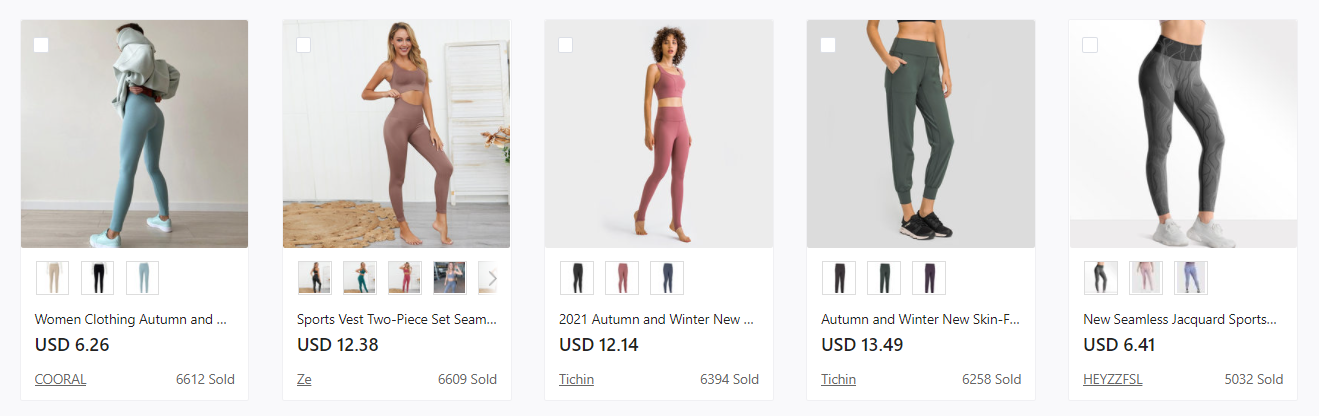Open the COORAL store link
This screenshot has width=1319, height=416.
[x=60, y=379]
